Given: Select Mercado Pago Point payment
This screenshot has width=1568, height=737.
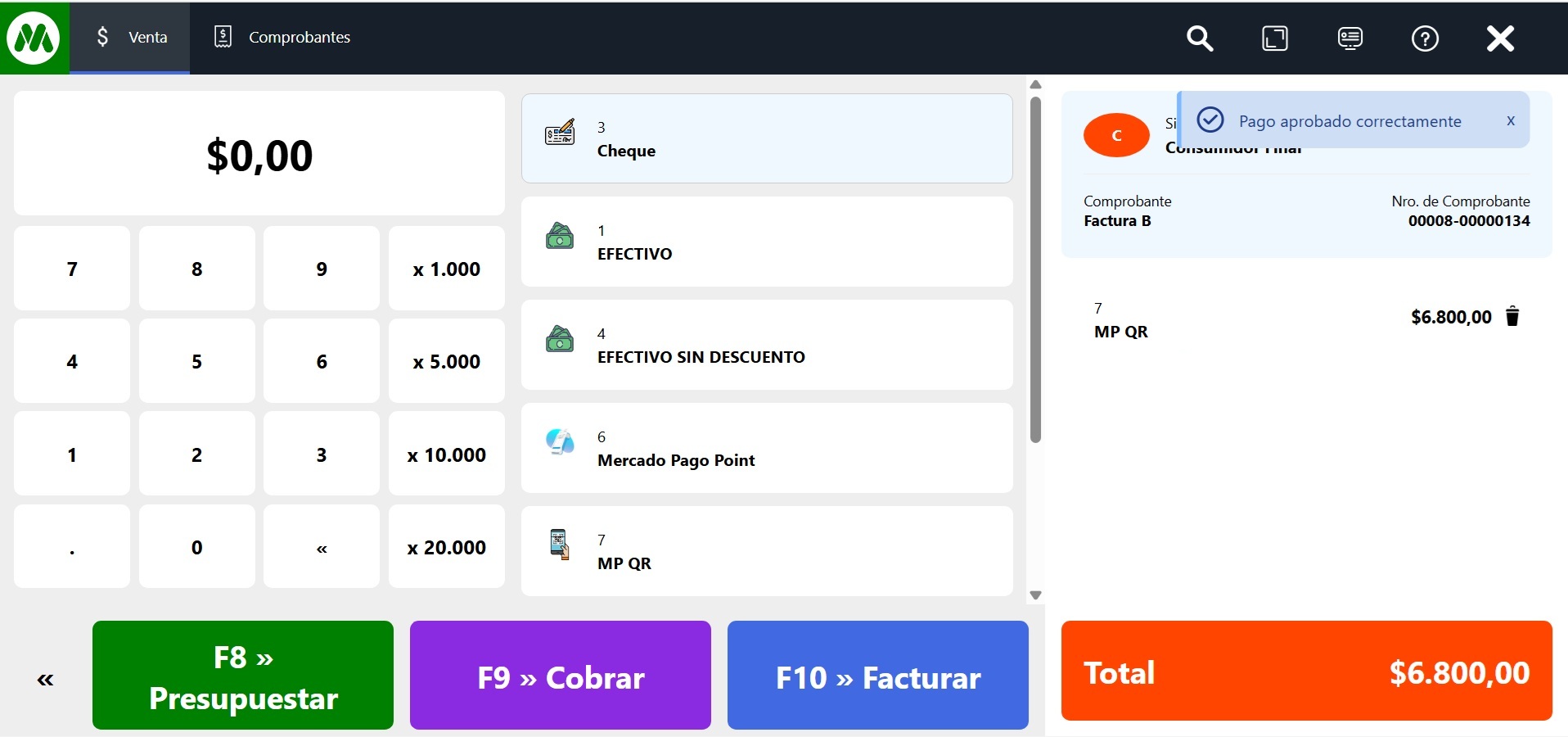Looking at the screenshot, I should (766, 448).
